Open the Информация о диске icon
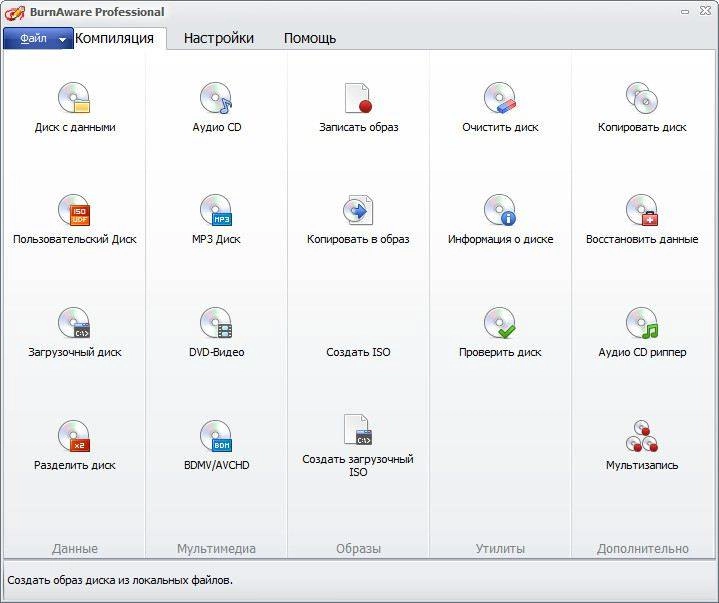Image resolution: width=719 pixels, height=603 pixels. (500, 210)
